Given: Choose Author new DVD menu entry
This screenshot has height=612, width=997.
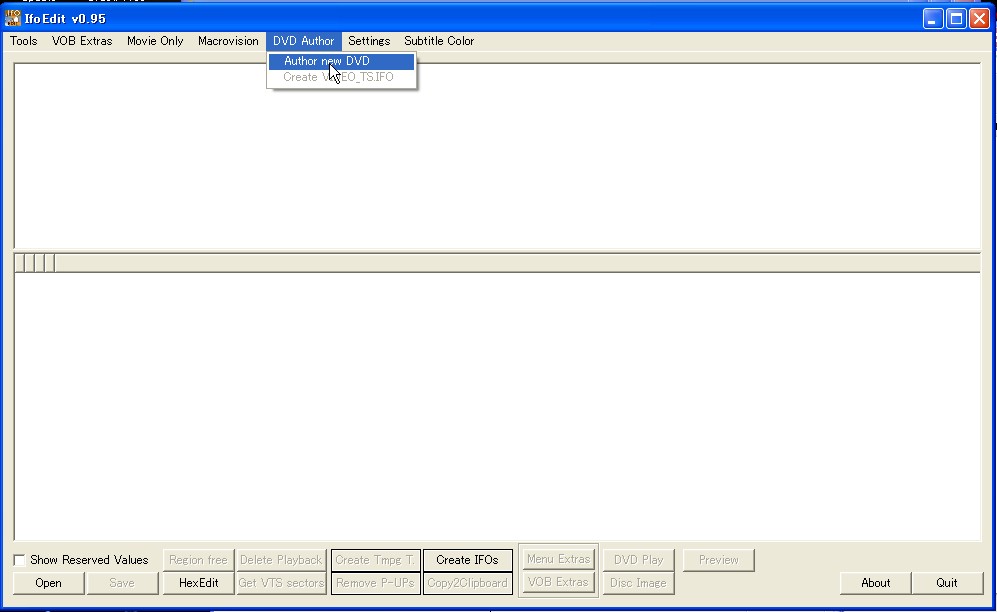Looking at the screenshot, I should click(x=341, y=61).
